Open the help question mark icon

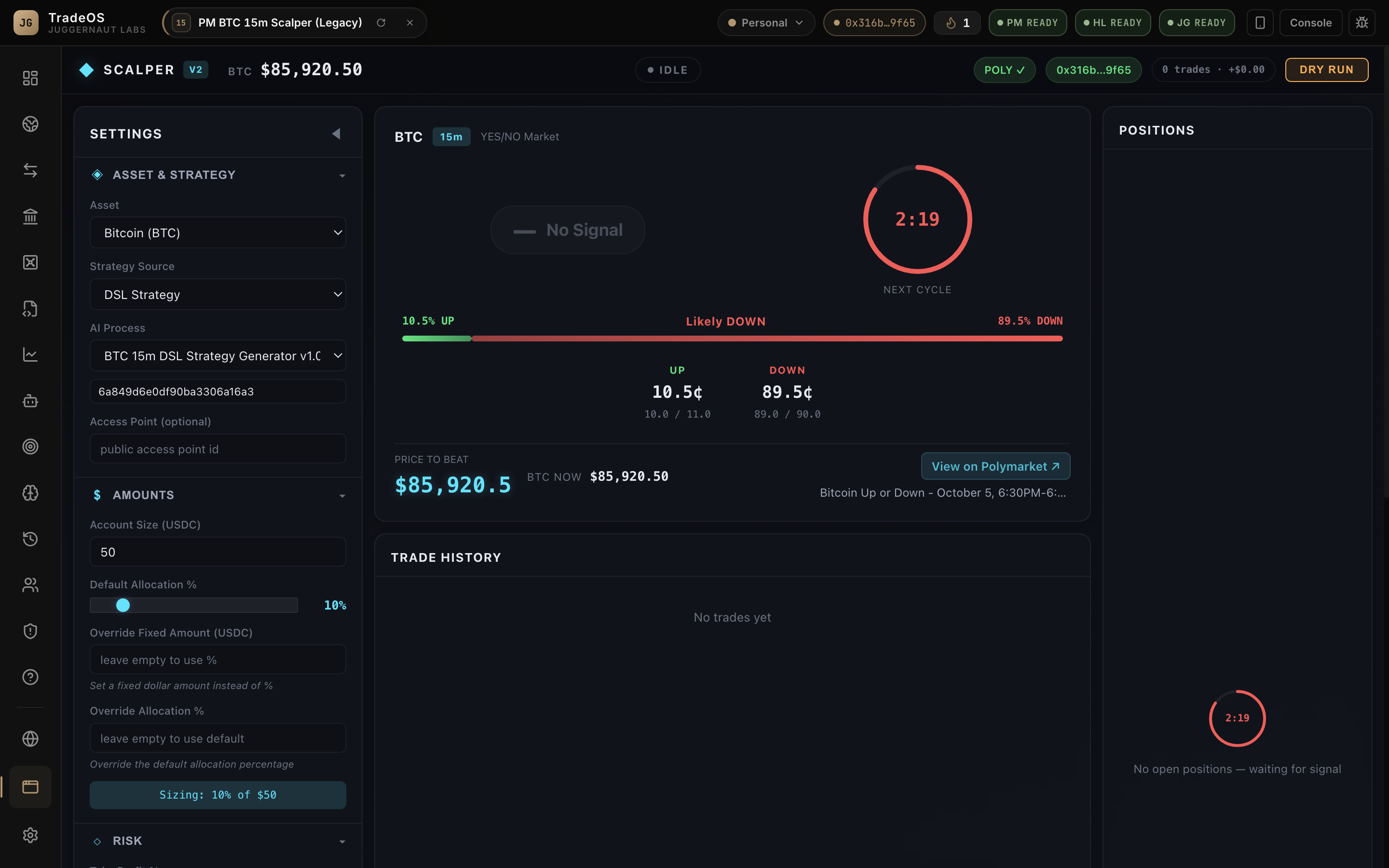(30, 678)
